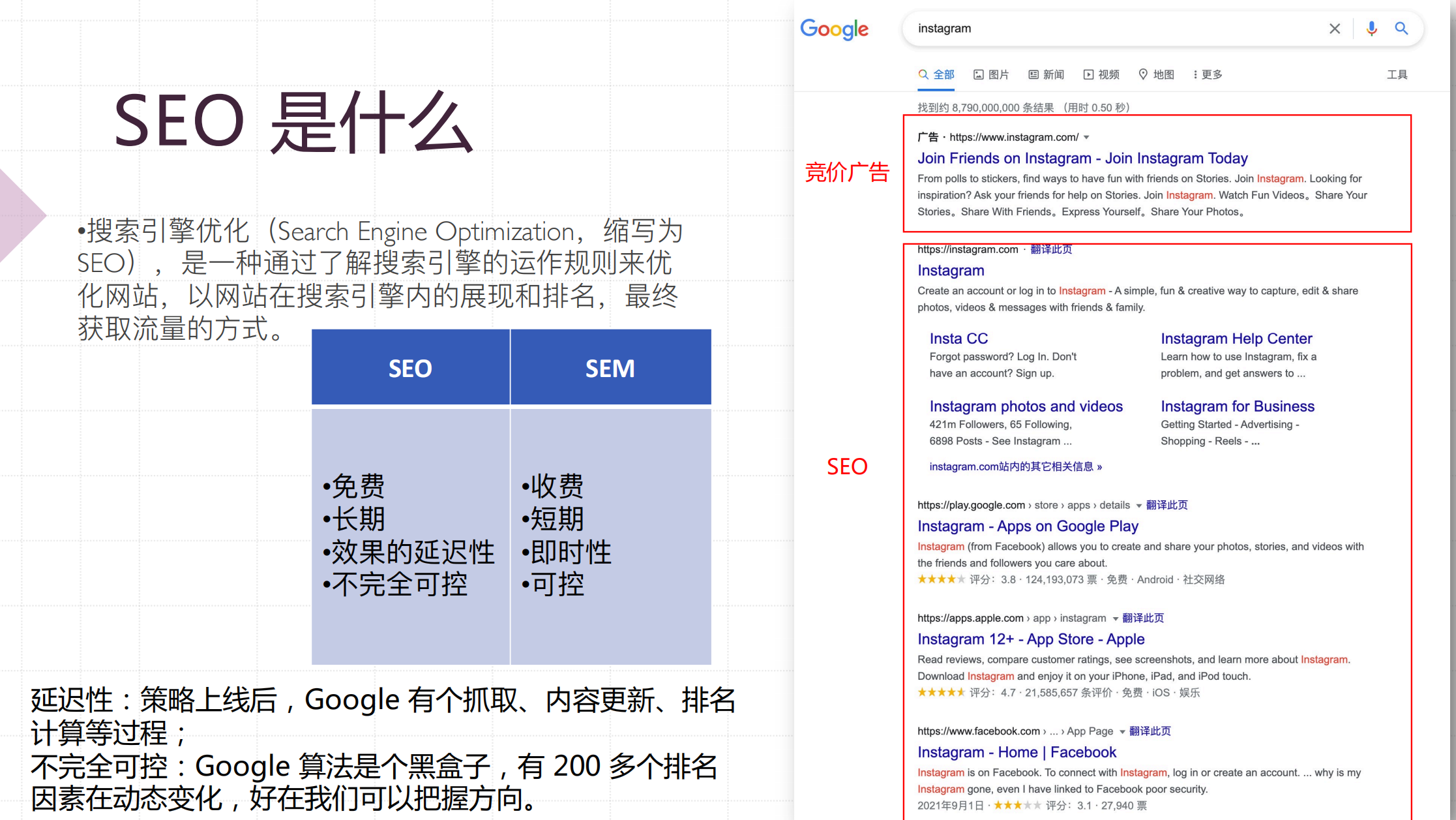Open 'Instagram 12+ - App Store - Apple'
The width and height of the screenshot is (1456, 820).
1031,639
